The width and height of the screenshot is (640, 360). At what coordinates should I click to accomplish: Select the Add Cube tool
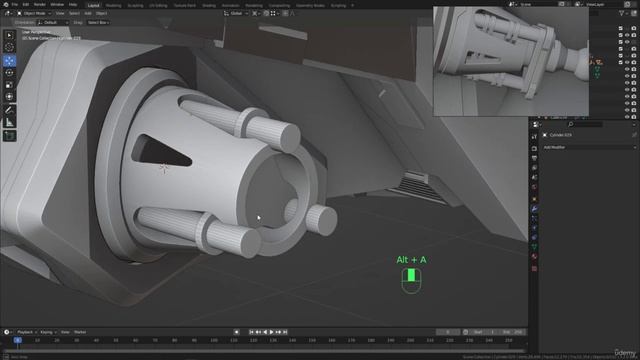click(x=9, y=136)
